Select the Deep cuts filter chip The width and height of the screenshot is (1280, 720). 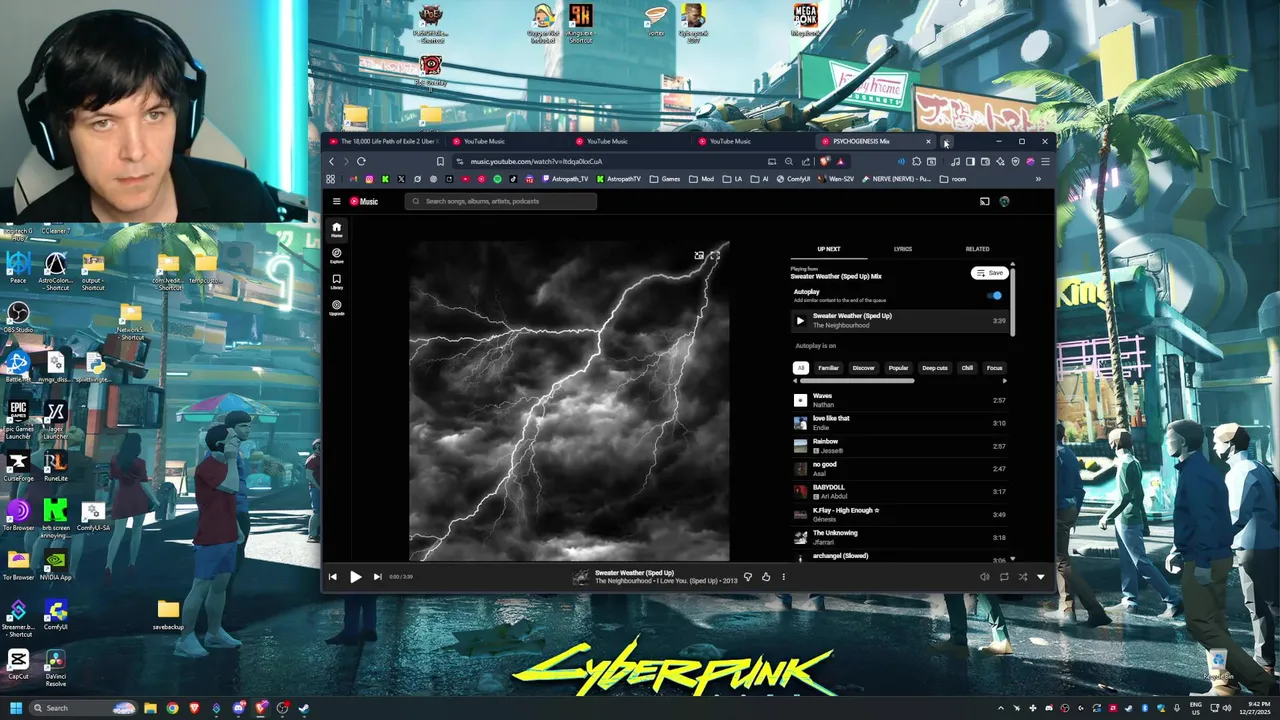(x=934, y=368)
